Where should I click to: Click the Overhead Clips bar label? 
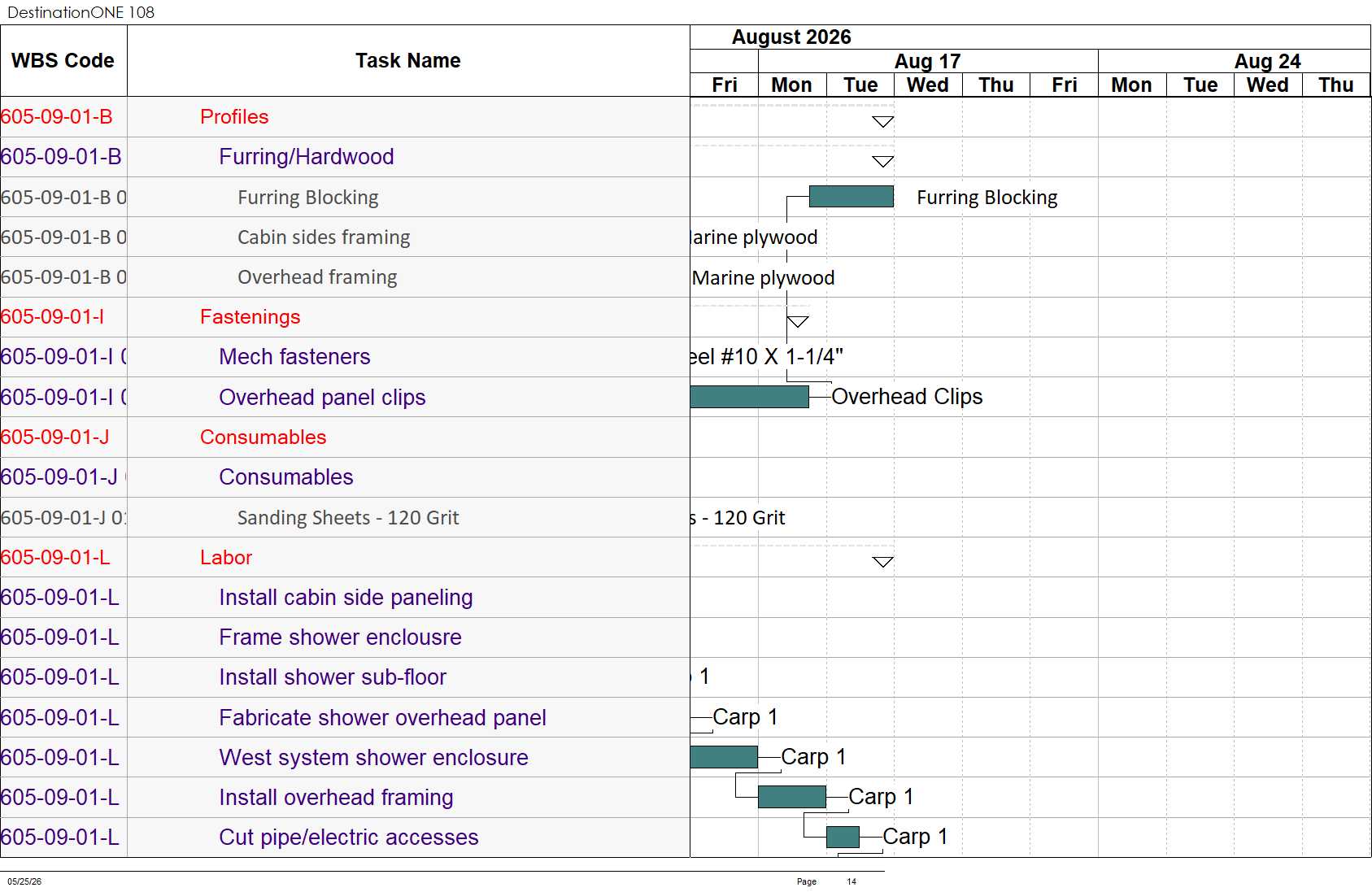(x=907, y=397)
